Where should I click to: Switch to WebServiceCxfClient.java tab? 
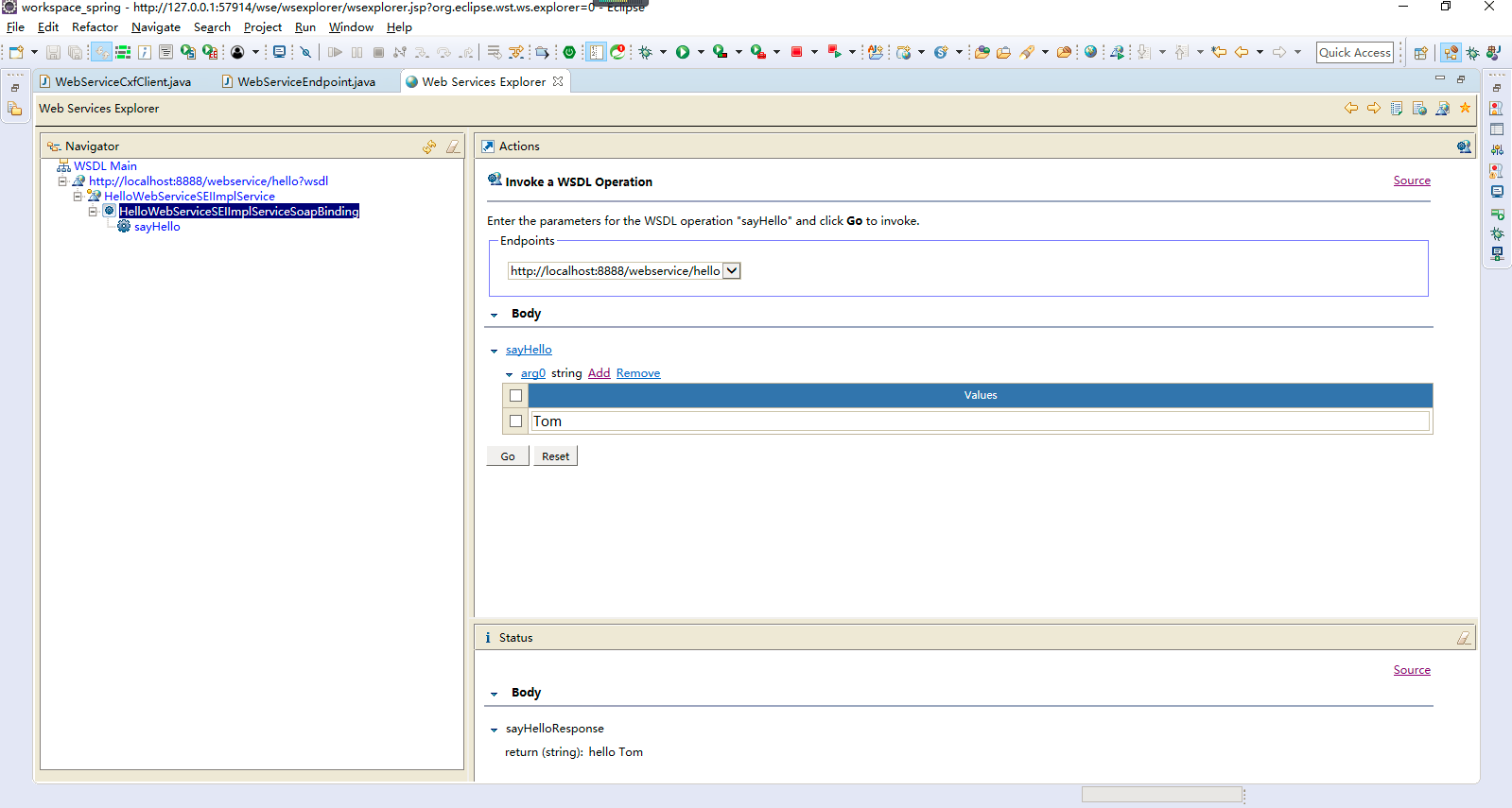115,82
